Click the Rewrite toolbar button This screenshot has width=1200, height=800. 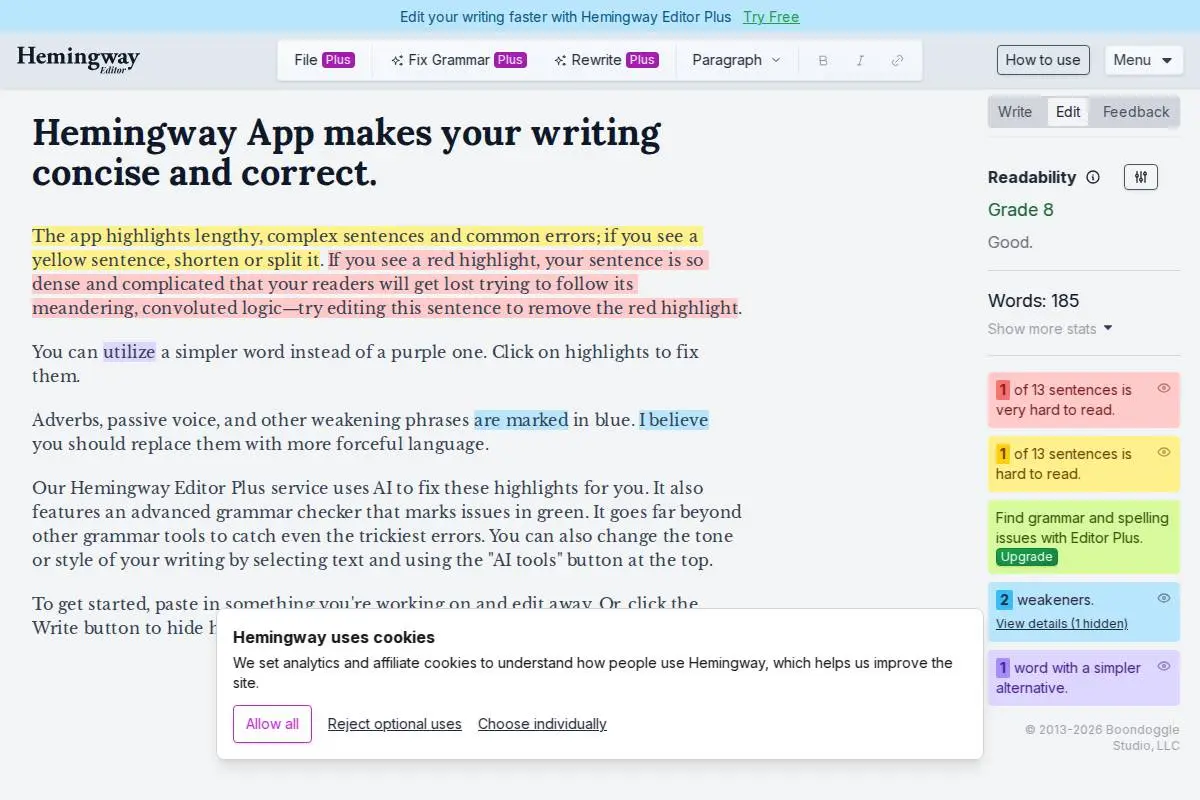coord(605,60)
